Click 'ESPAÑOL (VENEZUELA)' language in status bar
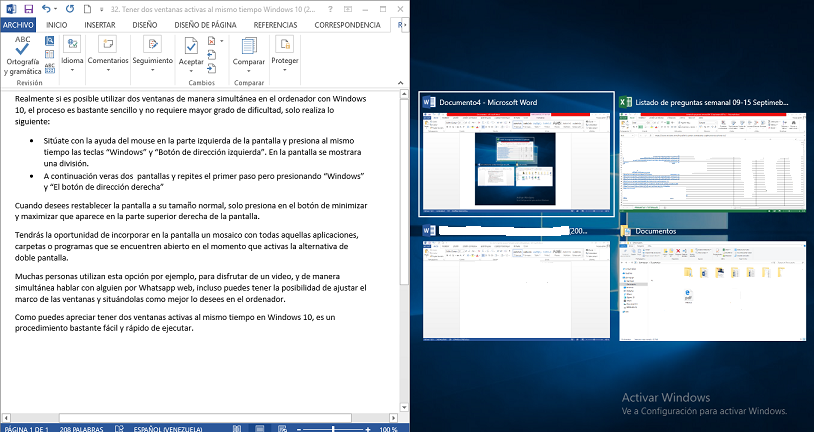 168,429
